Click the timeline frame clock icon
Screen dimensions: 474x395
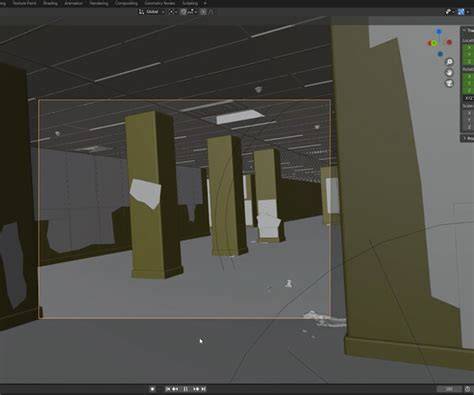468,389
